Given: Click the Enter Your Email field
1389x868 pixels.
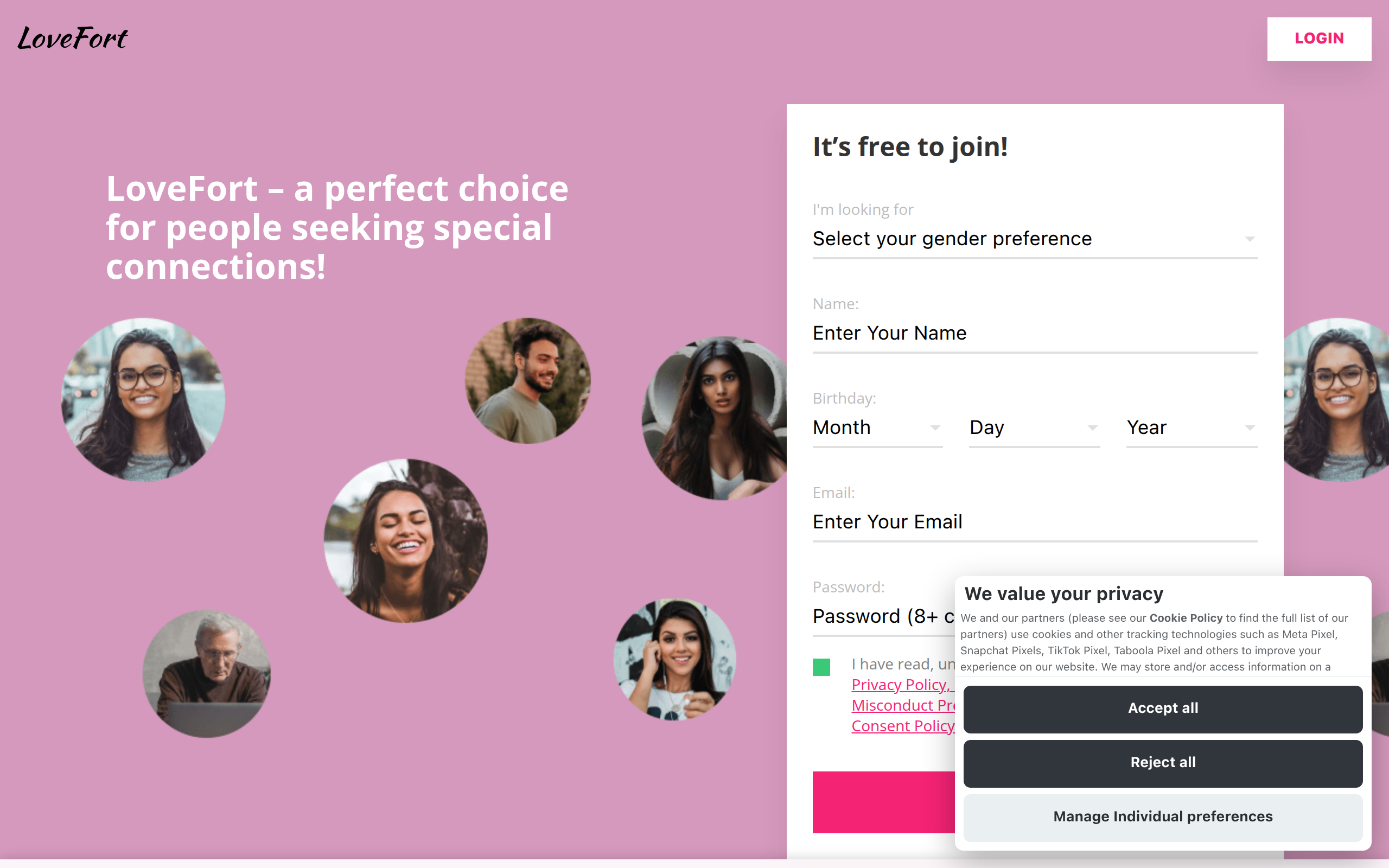Looking at the screenshot, I should pyautogui.click(x=1034, y=522).
